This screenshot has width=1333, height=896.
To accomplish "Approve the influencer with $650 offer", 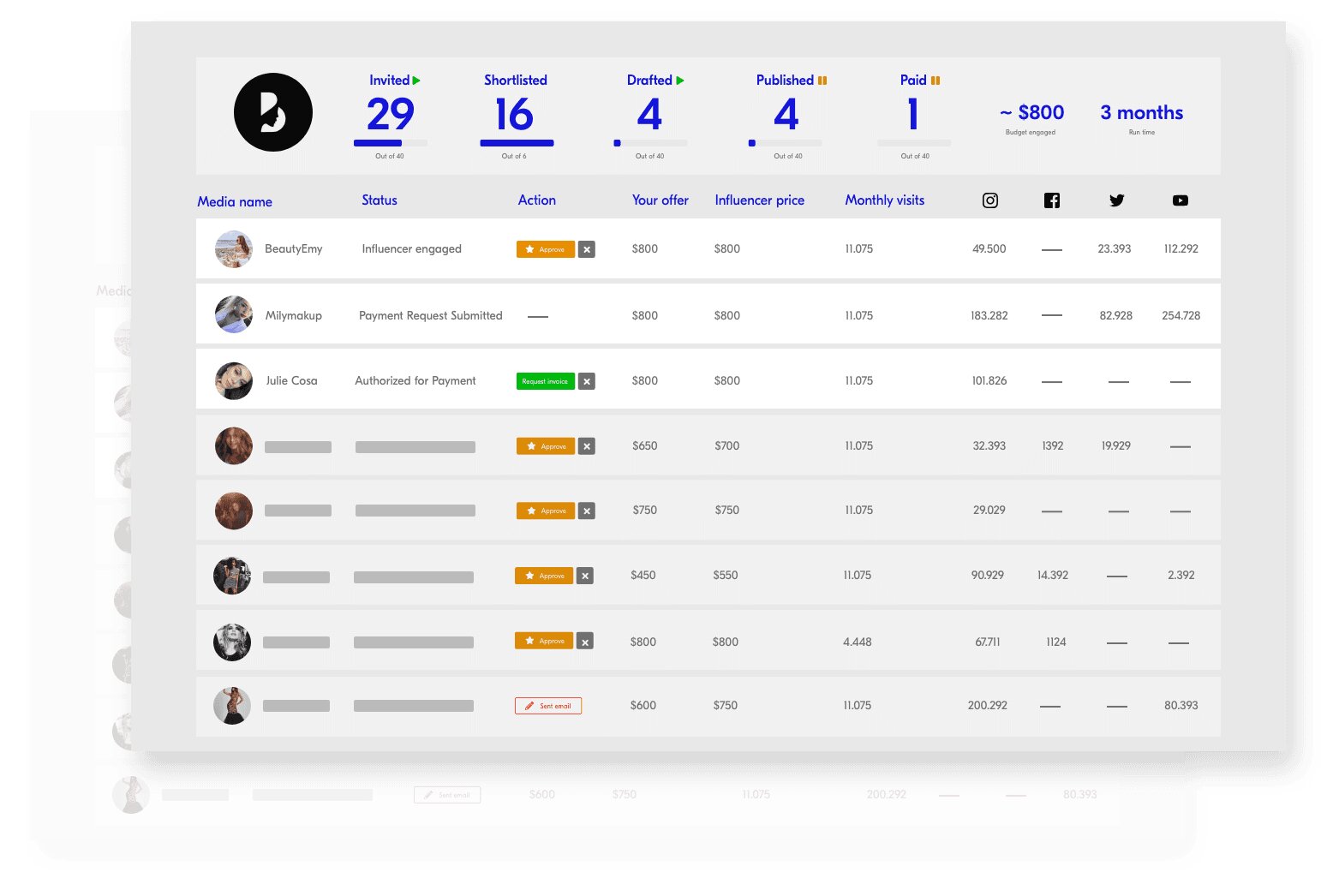I will [x=546, y=446].
